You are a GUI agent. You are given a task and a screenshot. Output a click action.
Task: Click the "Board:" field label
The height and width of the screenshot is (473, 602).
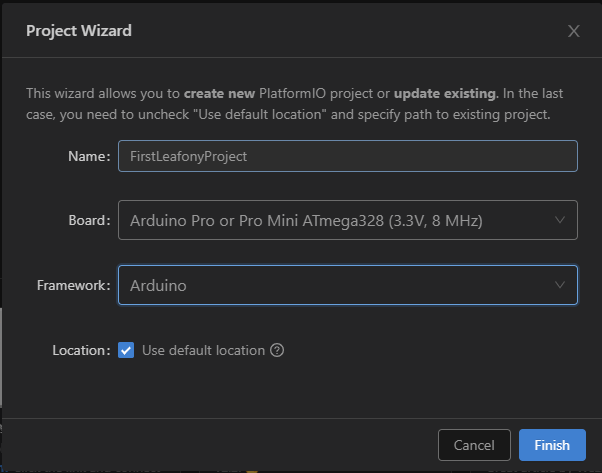click(x=88, y=221)
